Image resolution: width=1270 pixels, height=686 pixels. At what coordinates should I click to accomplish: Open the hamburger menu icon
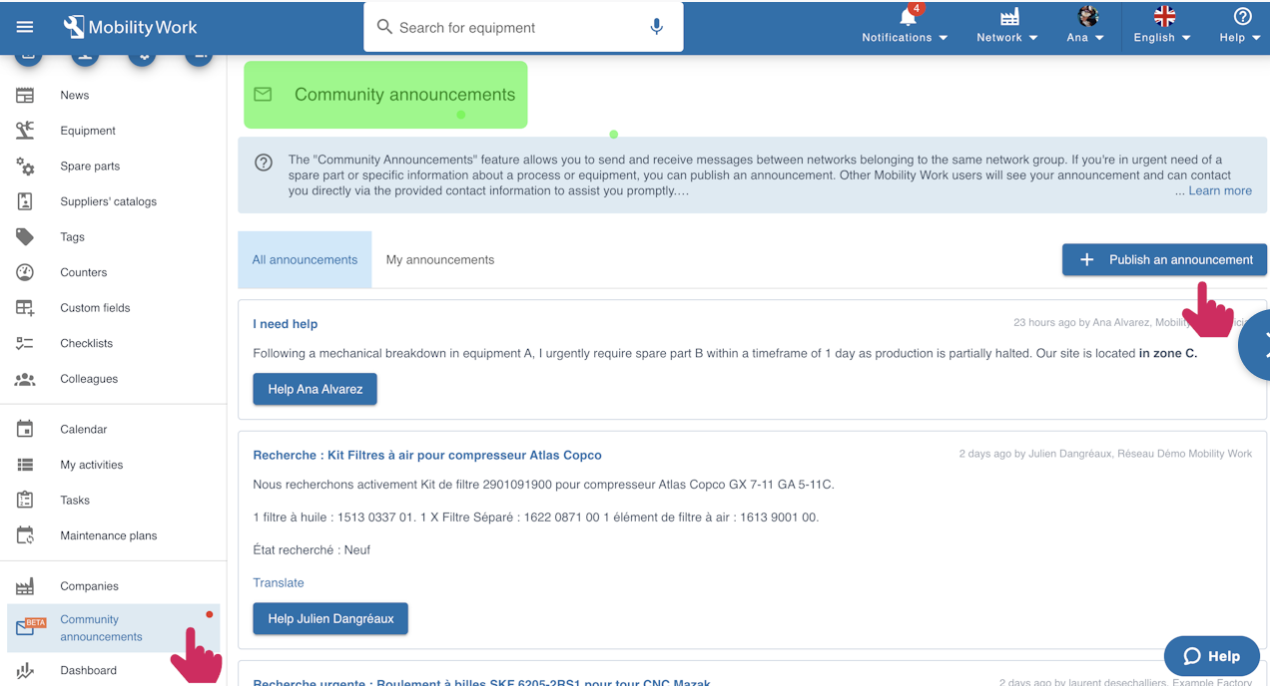[x=25, y=27]
